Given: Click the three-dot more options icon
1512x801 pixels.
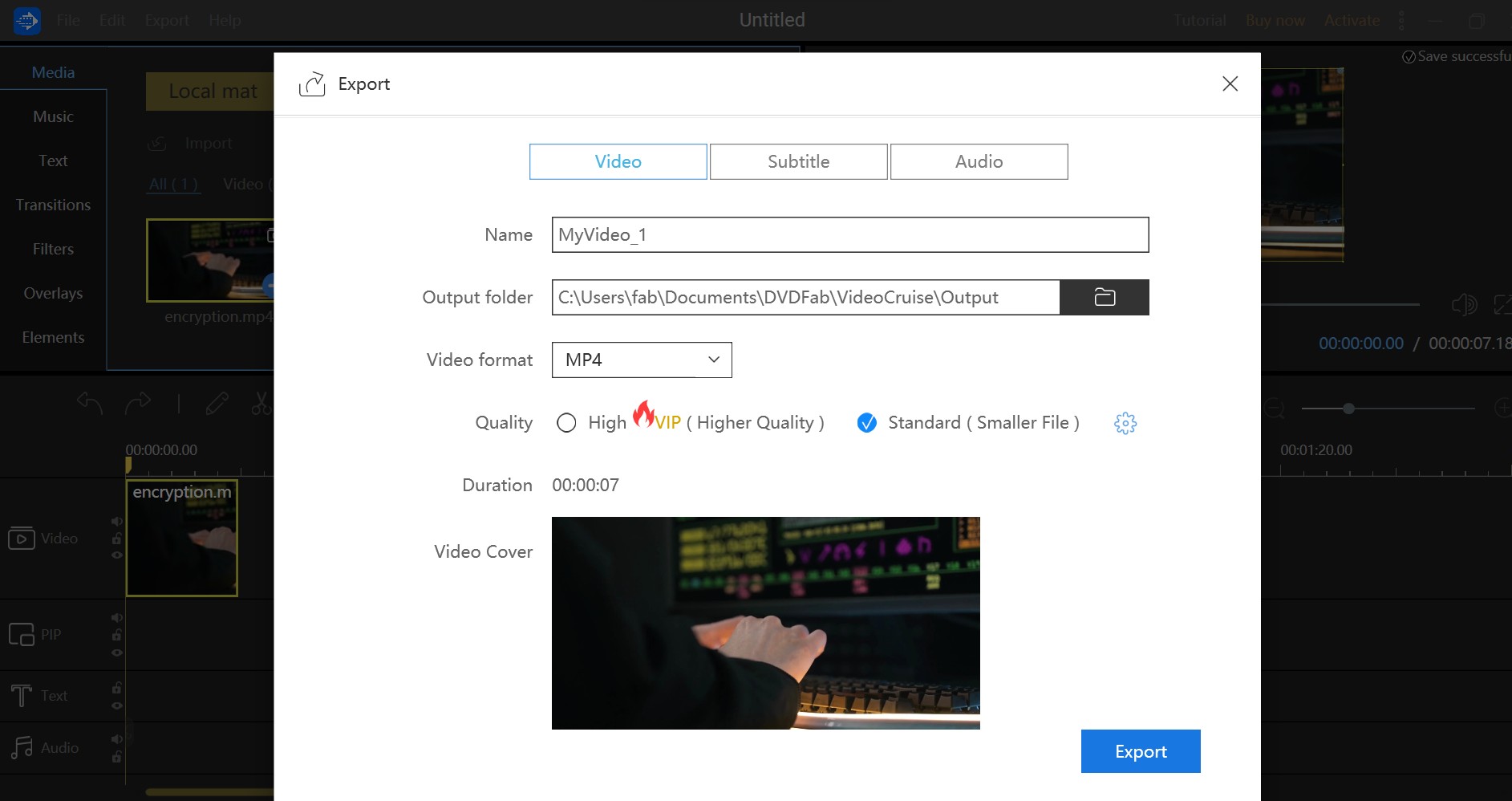Looking at the screenshot, I should [x=1401, y=20].
